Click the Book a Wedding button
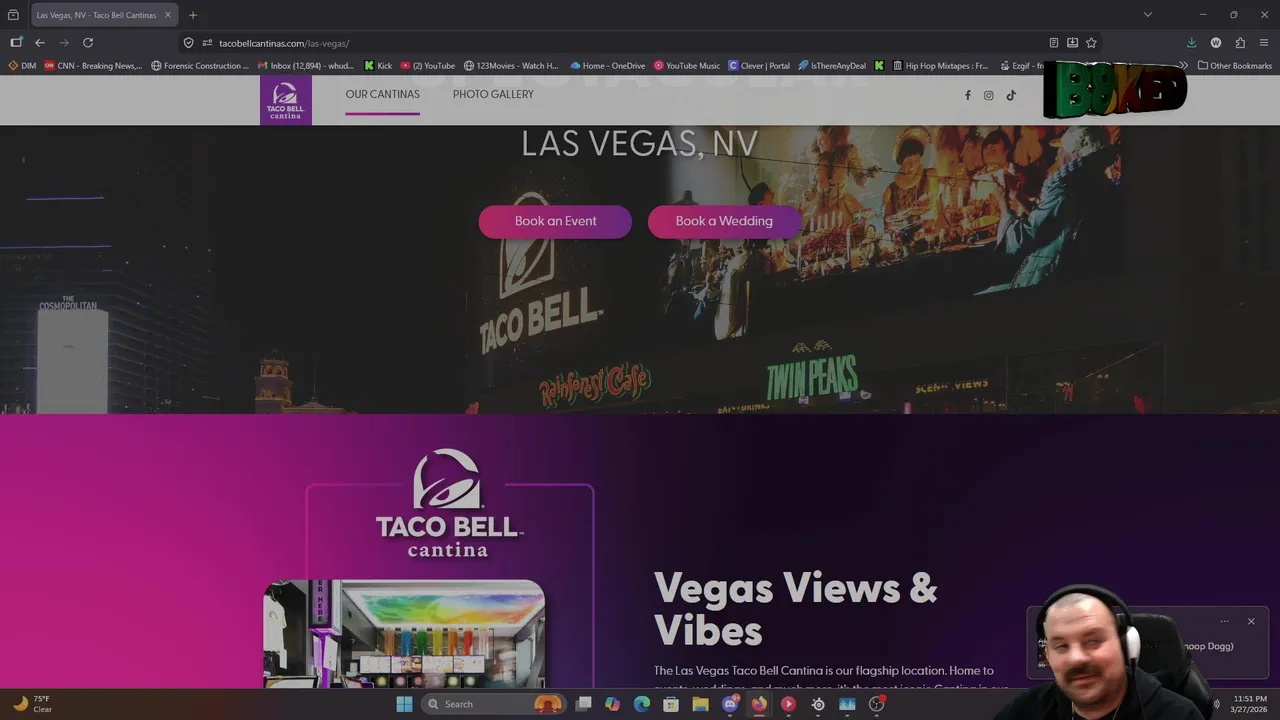This screenshot has height=720, width=1280. click(x=724, y=221)
